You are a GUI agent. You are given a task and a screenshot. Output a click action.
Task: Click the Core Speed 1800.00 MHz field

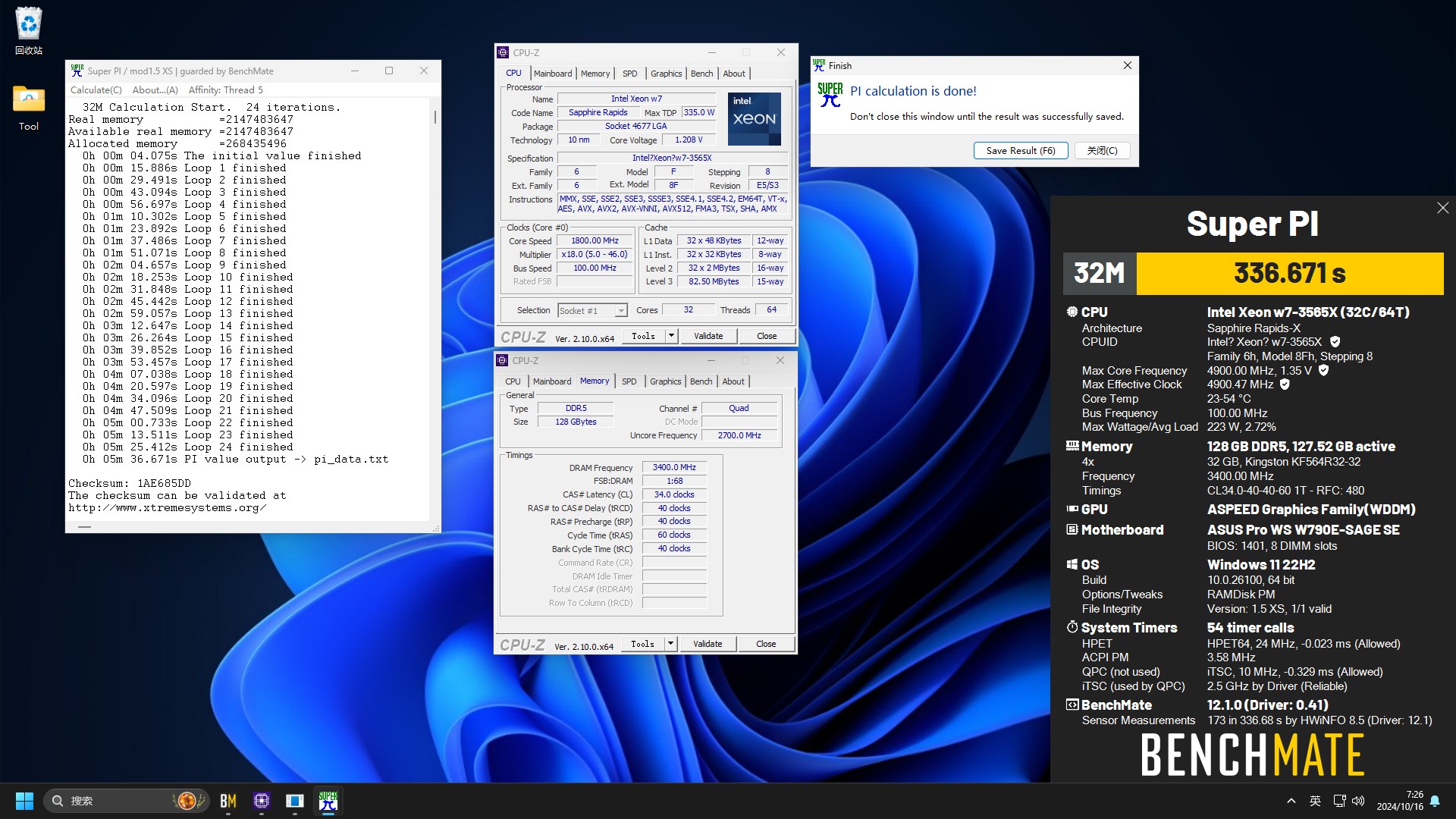(595, 240)
